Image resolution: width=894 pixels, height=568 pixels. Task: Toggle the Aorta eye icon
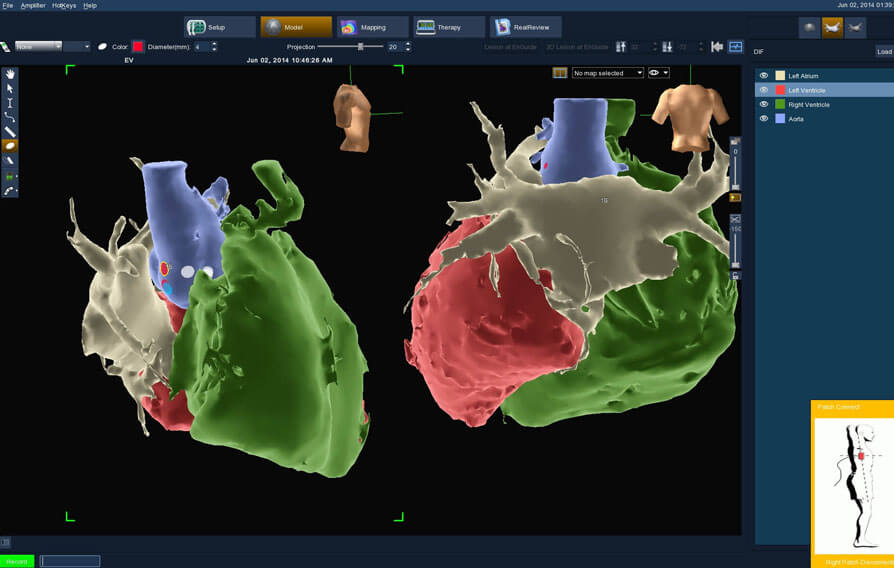click(x=764, y=119)
